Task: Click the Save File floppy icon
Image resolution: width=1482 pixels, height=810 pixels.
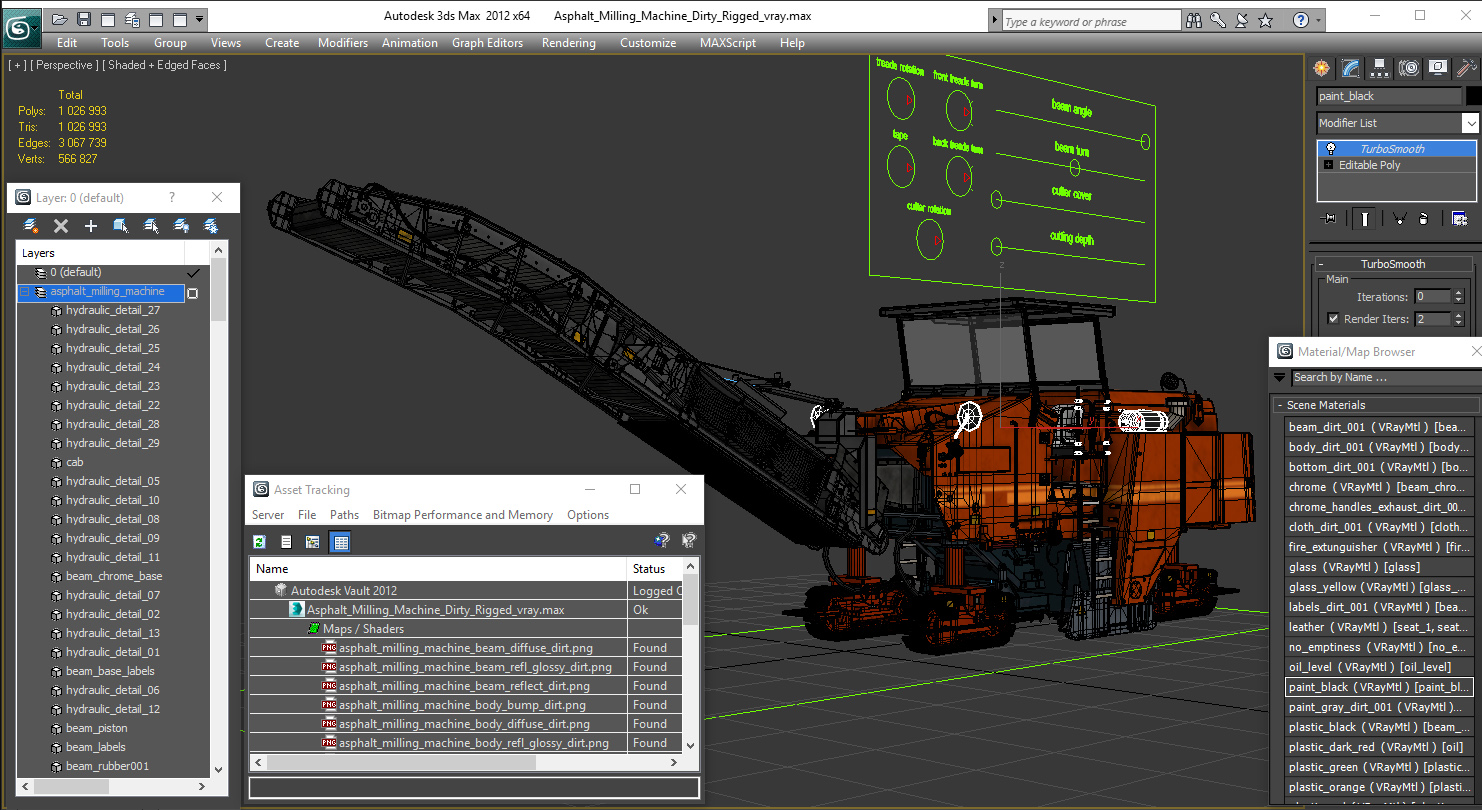Action: pyautogui.click(x=84, y=19)
